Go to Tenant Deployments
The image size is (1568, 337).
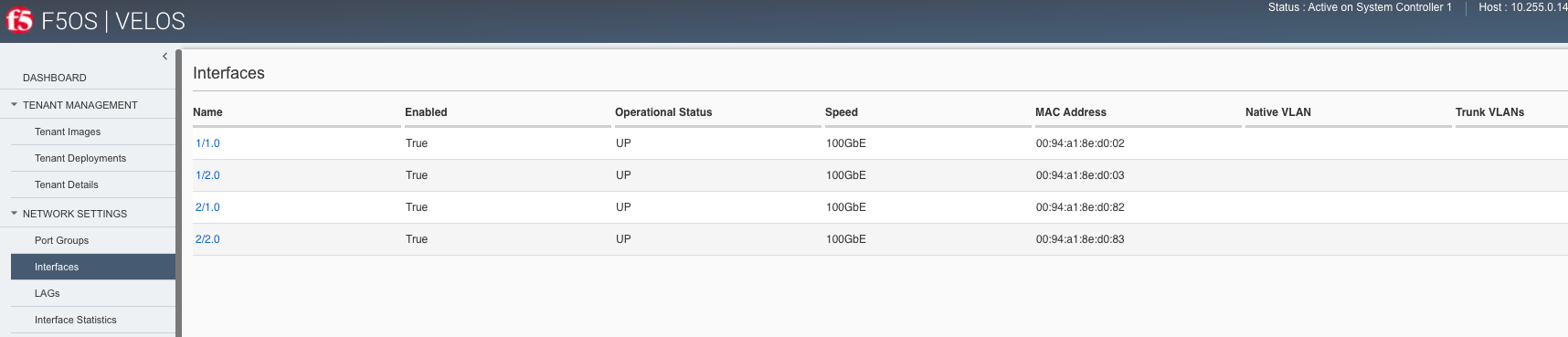click(x=80, y=158)
